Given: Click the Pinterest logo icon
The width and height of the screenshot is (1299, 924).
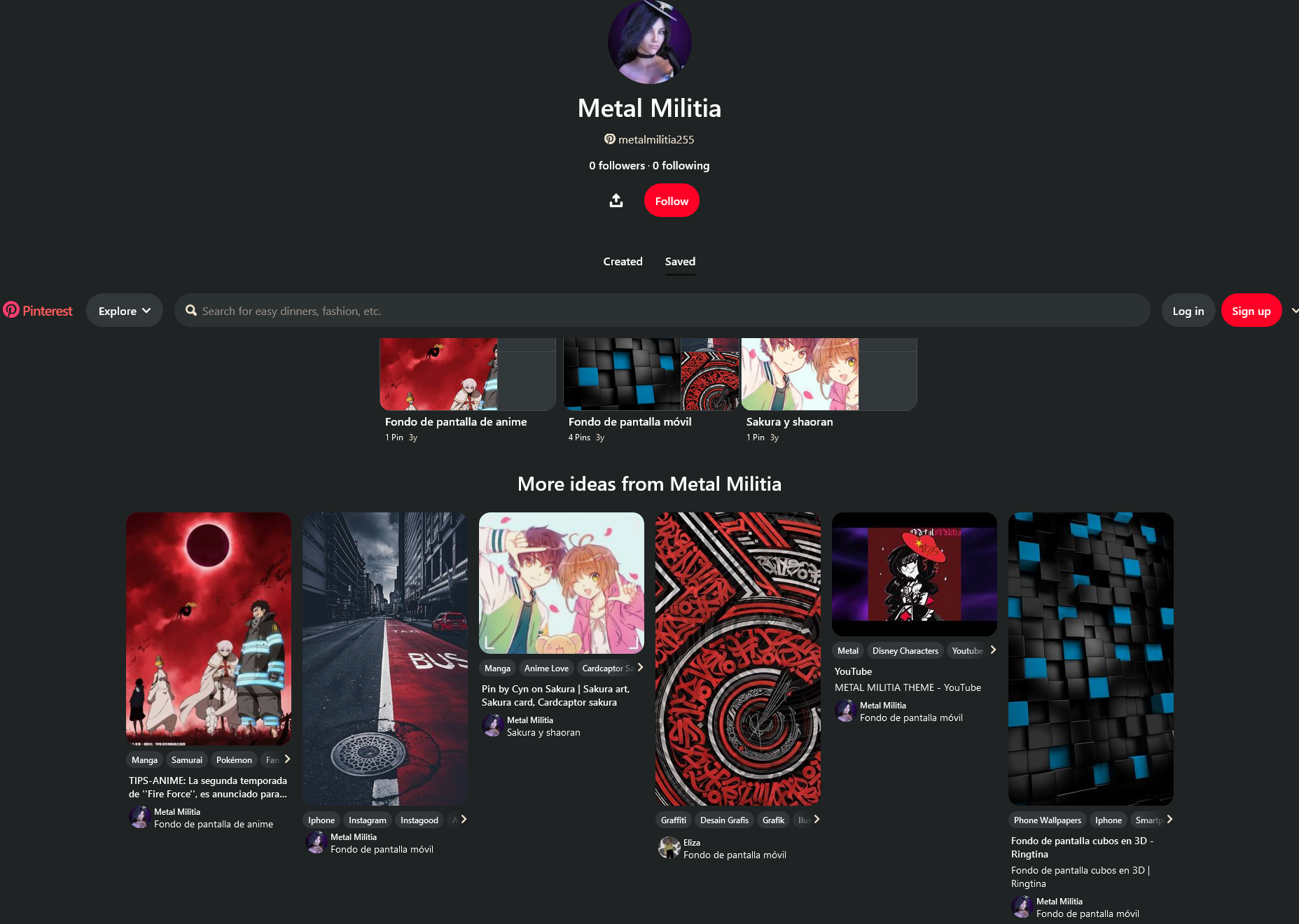Looking at the screenshot, I should point(11,310).
